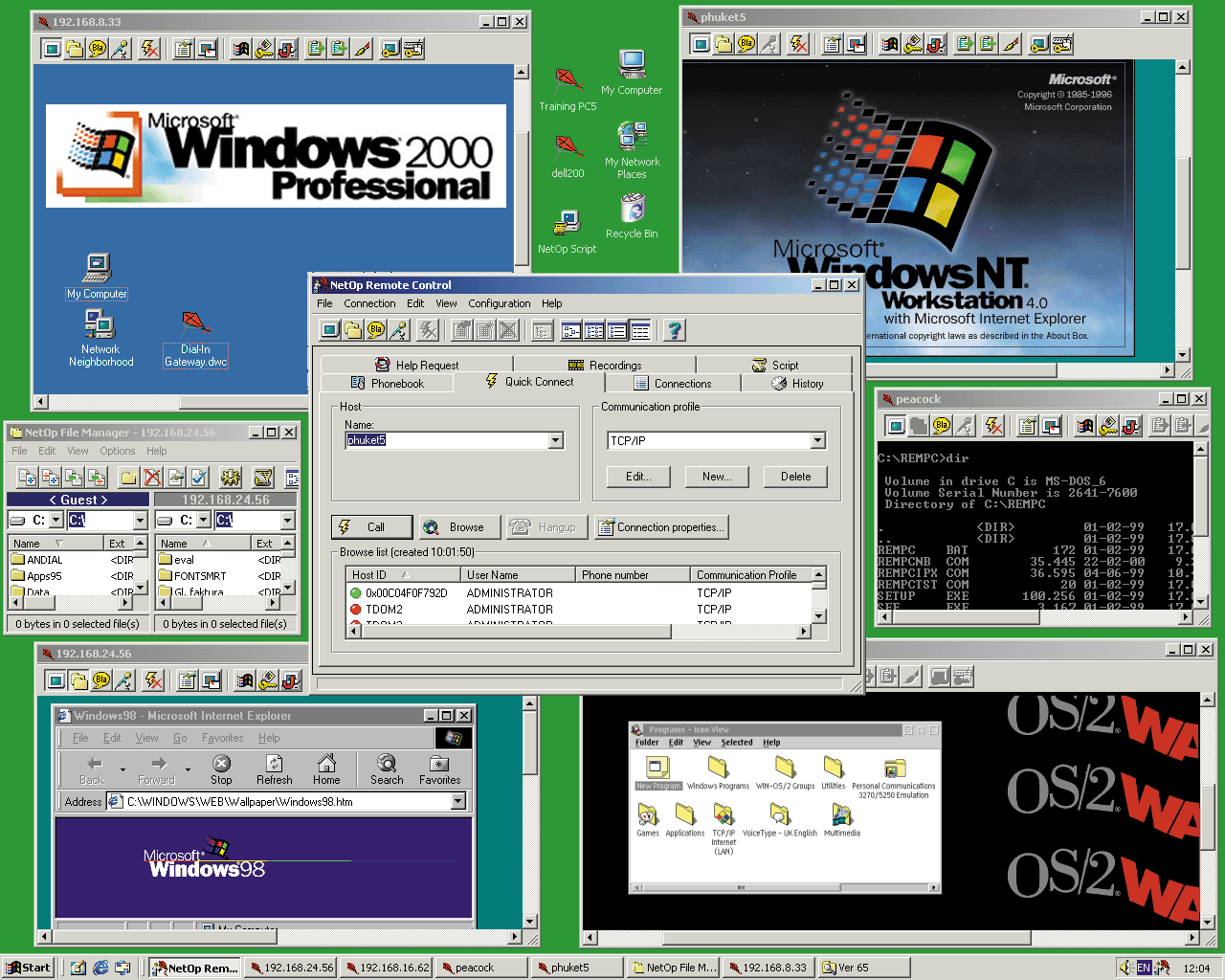The height and width of the screenshot is (980, 1225).
Task: Click send clipboard icon in phuket5 window toolbar
Action: 965,43
